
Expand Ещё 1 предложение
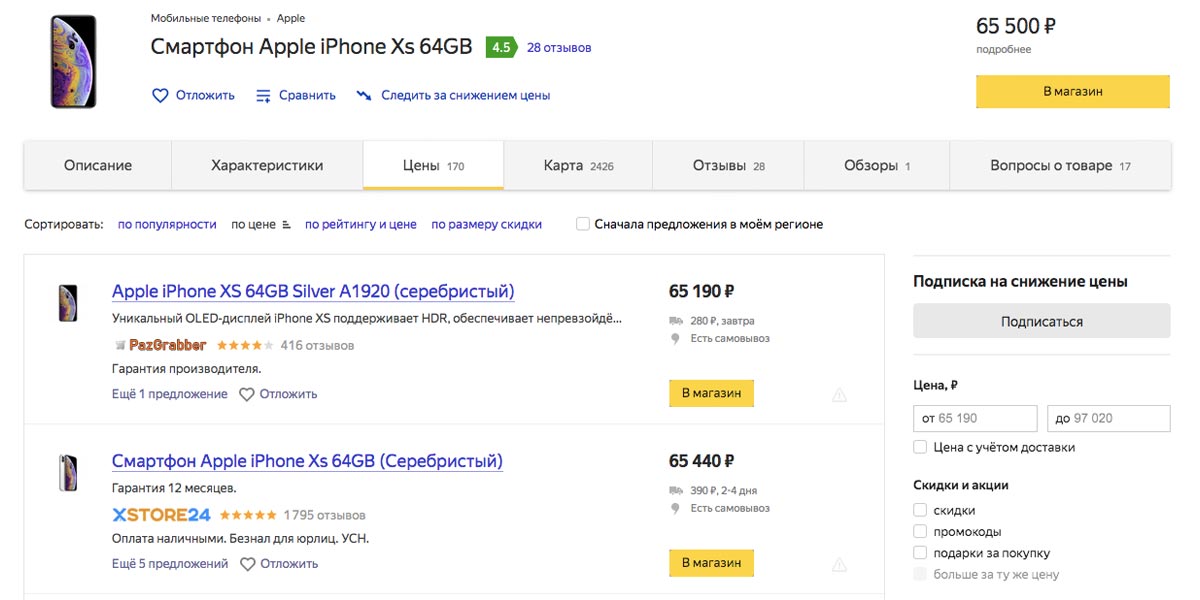[x=170, y=394]
